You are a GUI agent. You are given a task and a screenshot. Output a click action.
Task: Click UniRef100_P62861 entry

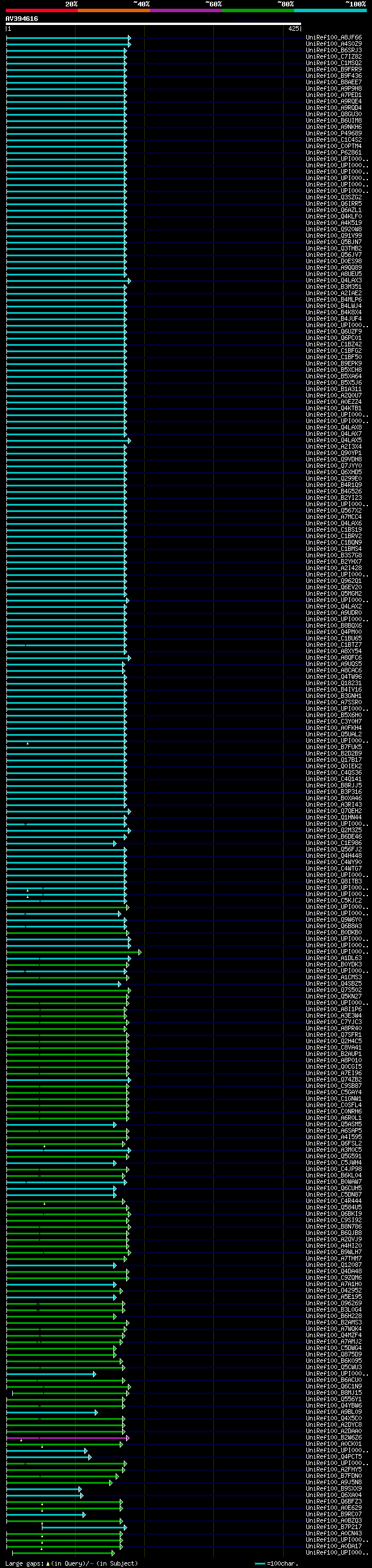tap(334, 153)
